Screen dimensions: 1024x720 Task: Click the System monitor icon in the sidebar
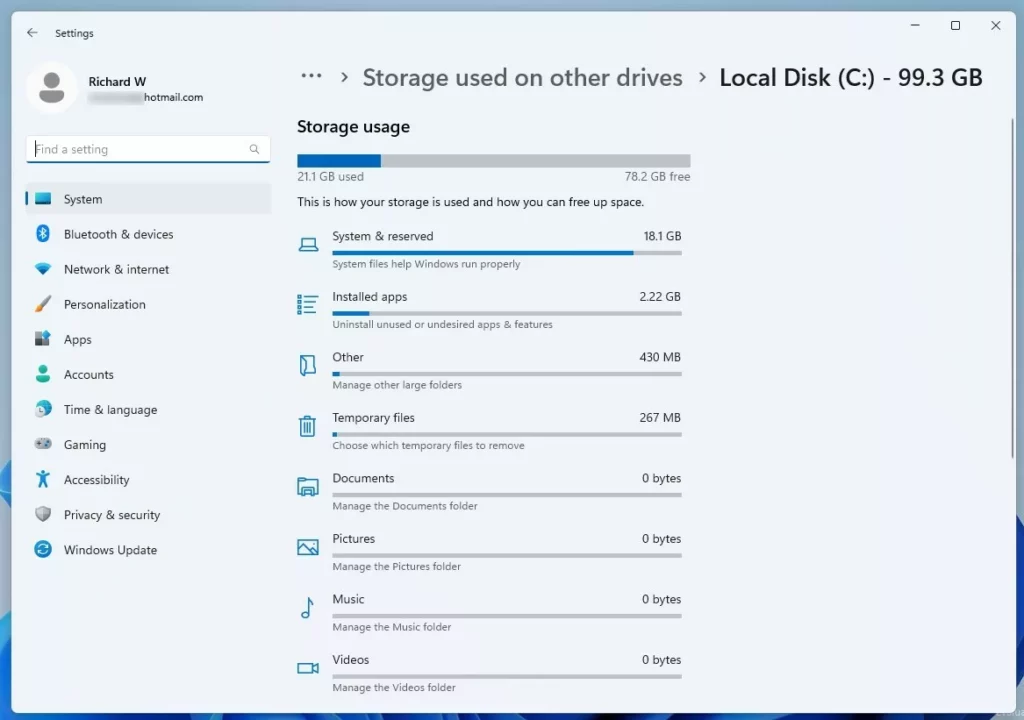[43, 199]
